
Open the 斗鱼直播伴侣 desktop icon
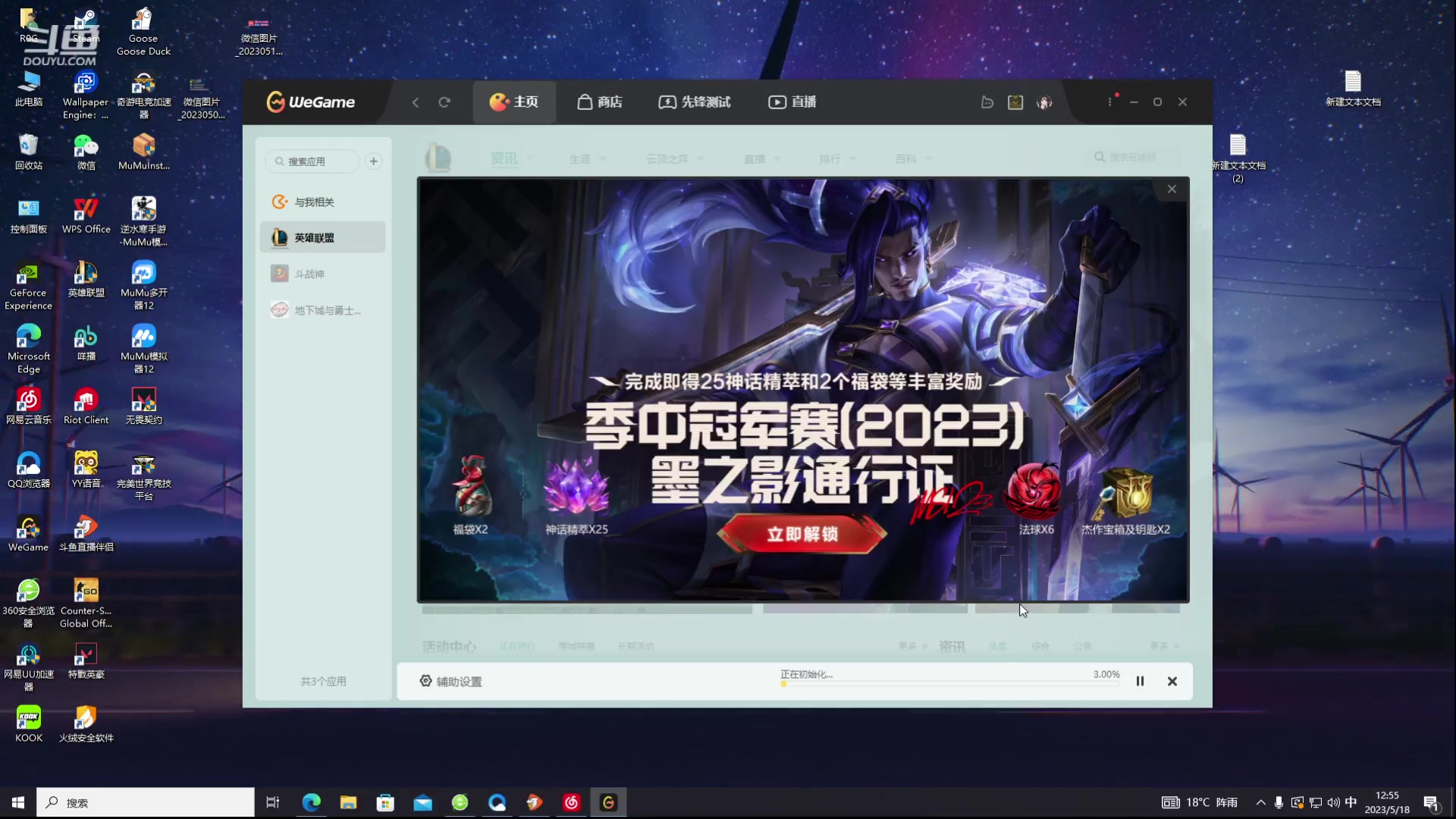coord(86,534)
